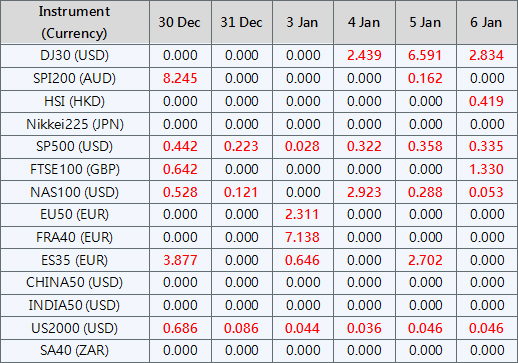
Task: Click the SPI200 (AUD) row label
Action: 75,78
